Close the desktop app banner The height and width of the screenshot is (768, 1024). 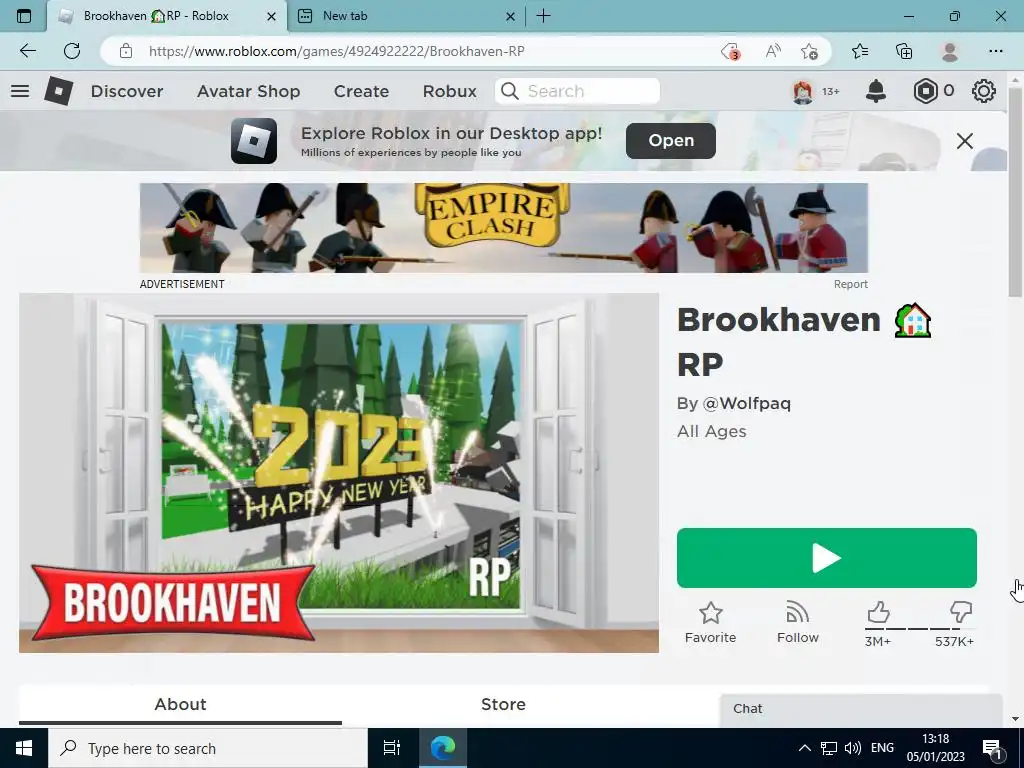pos(965,140)
